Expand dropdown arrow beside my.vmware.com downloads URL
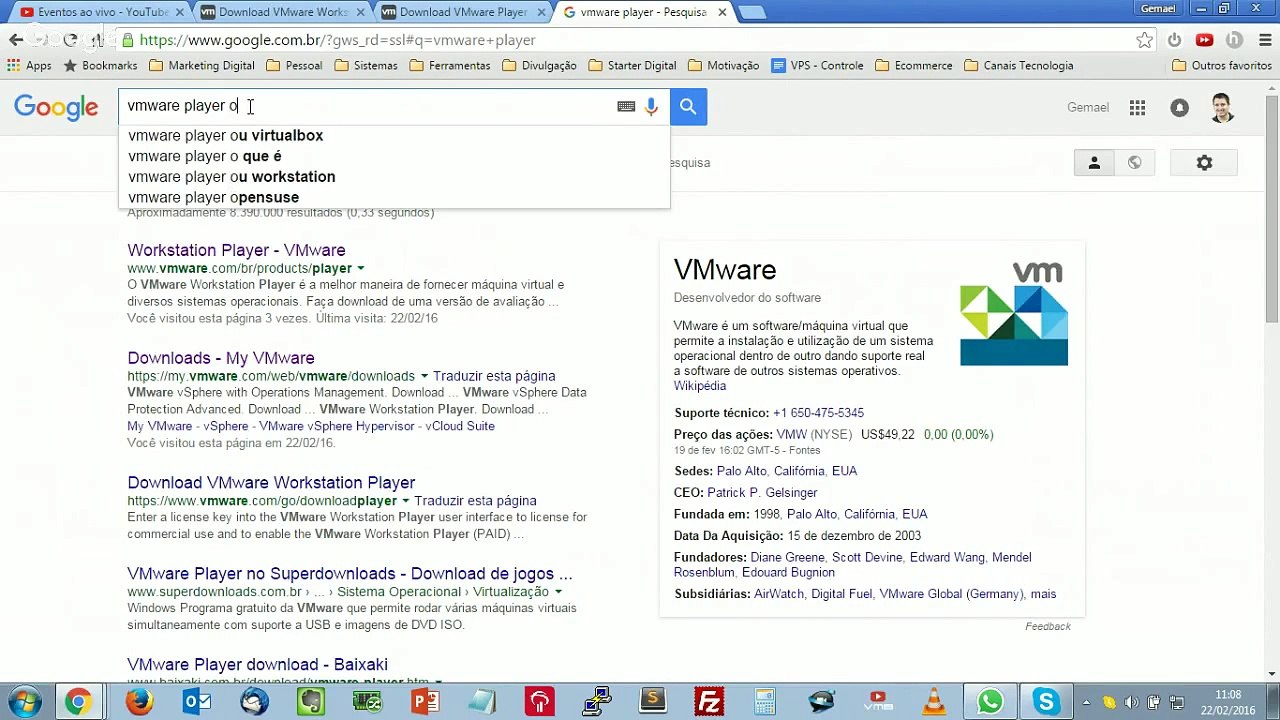Image resolution: width=1280 pixels, height=720 pixels. coord(424,377)
